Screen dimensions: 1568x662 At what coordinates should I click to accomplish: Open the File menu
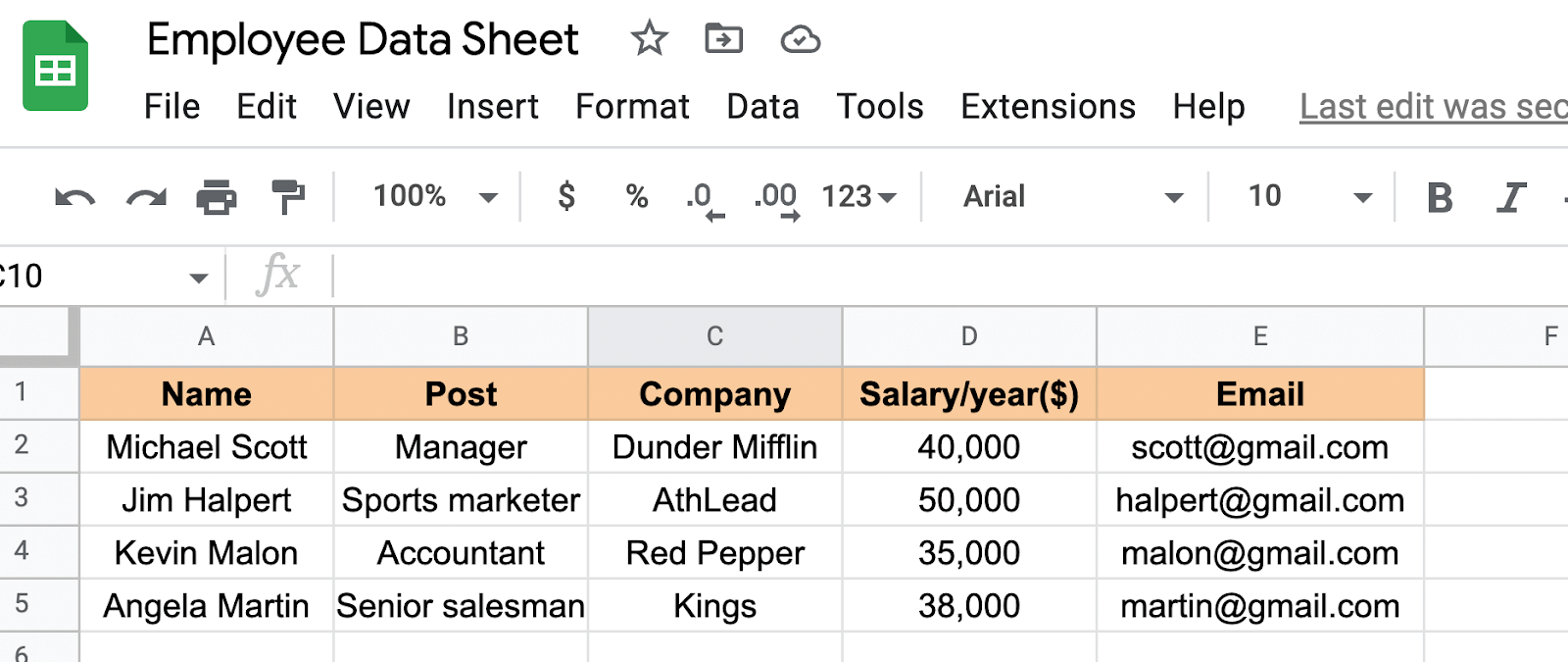tap(172, 106)
